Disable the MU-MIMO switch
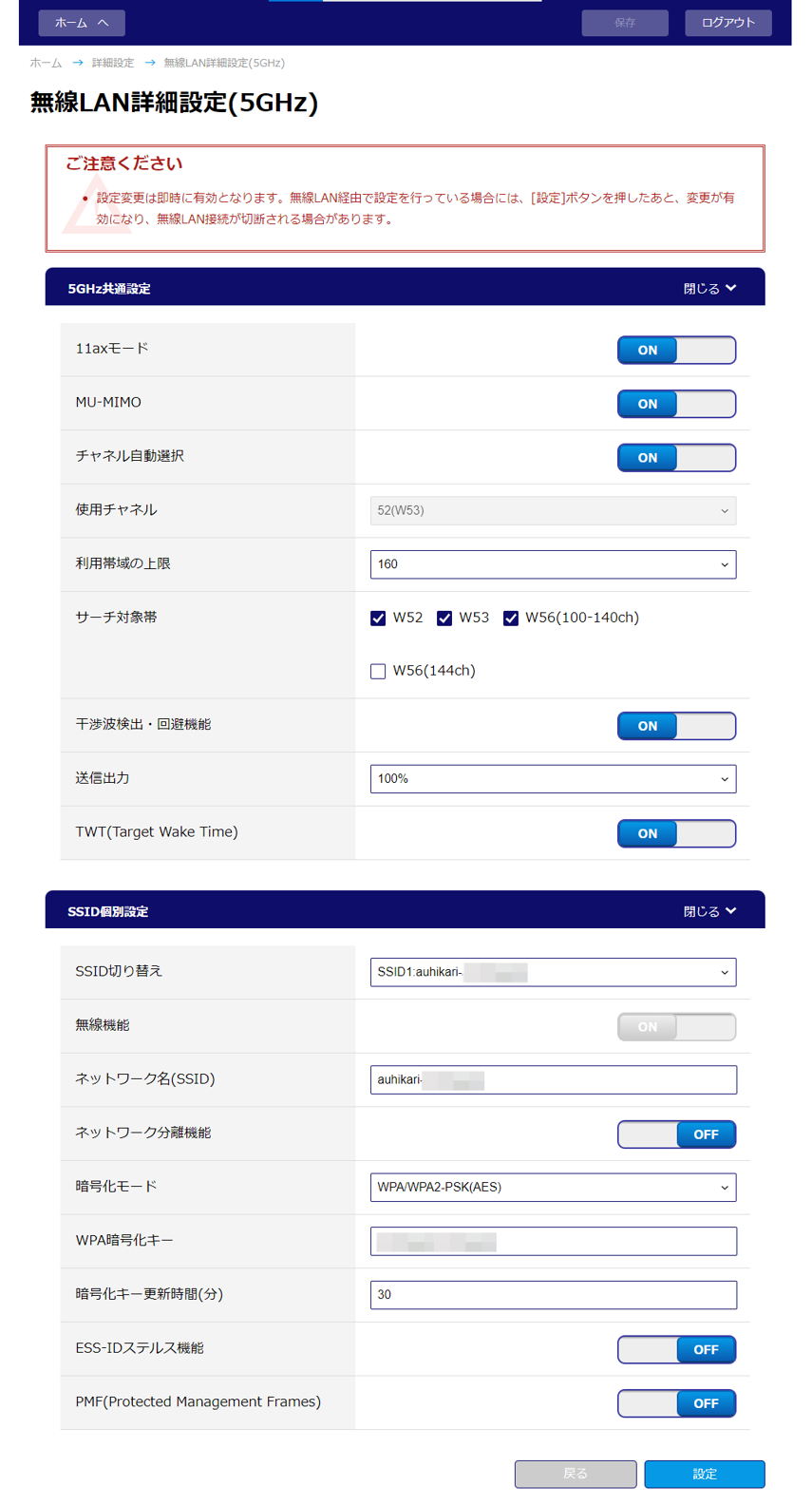Screen dimensions: 812x1505 point(676,404)
